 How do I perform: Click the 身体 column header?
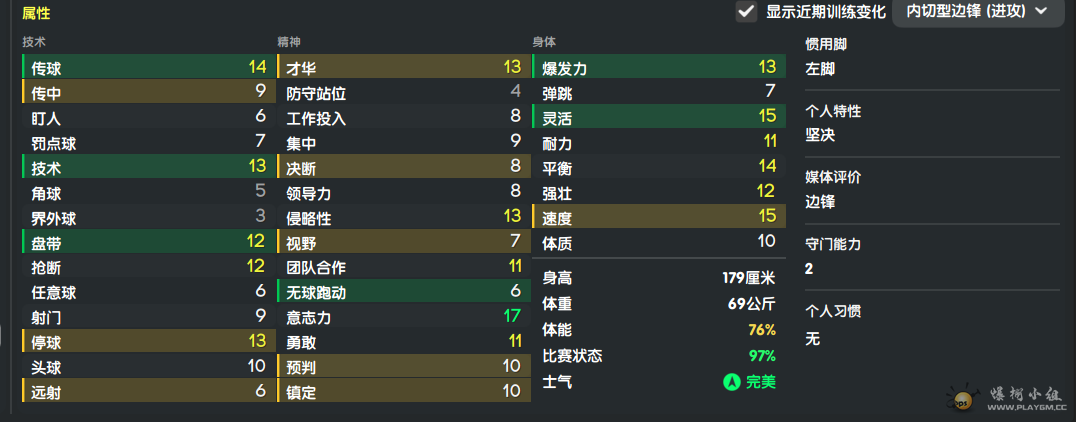point(544,42)
